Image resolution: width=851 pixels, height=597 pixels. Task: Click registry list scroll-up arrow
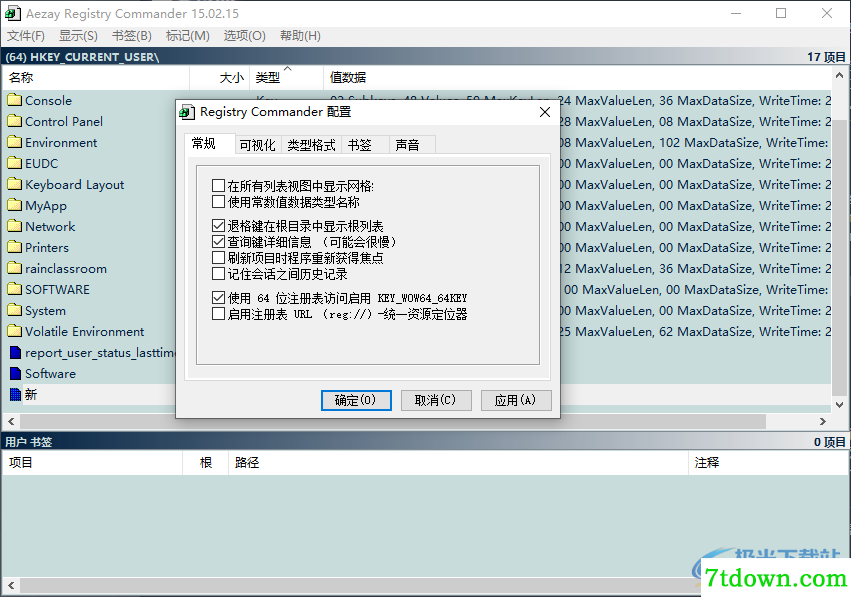(x=839, y=76)
